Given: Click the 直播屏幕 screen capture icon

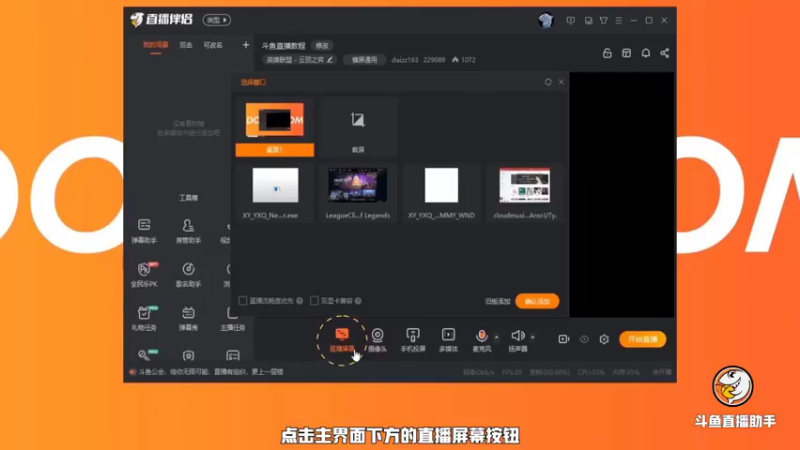Looking at the screenshot, I should click(x=341, y=335).
